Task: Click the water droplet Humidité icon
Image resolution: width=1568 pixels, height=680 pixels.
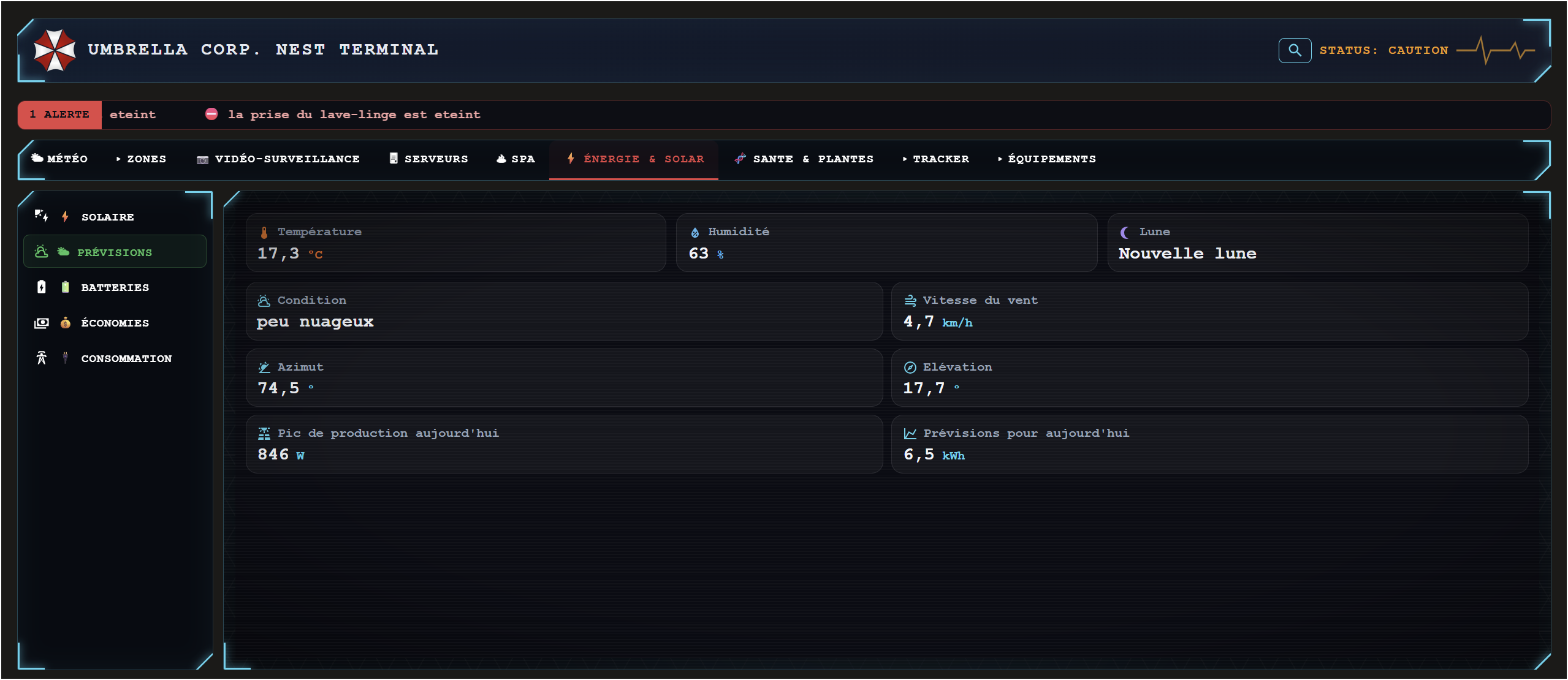Action: click(695, 232)
